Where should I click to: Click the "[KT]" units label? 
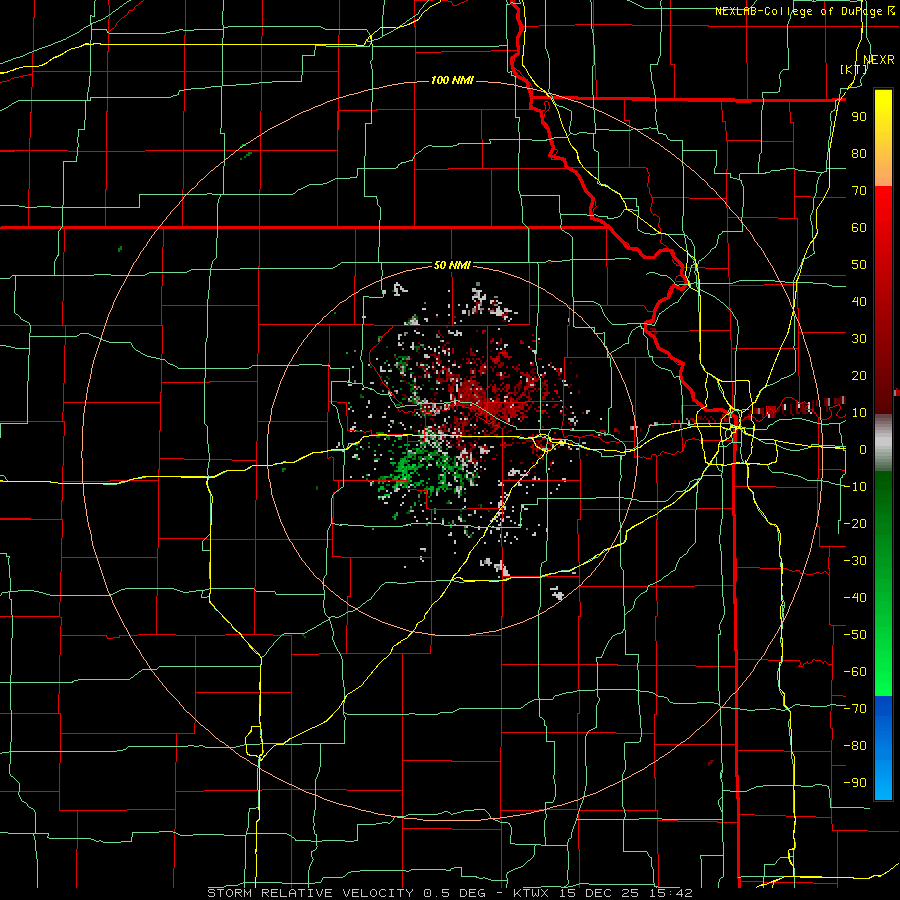854,69
